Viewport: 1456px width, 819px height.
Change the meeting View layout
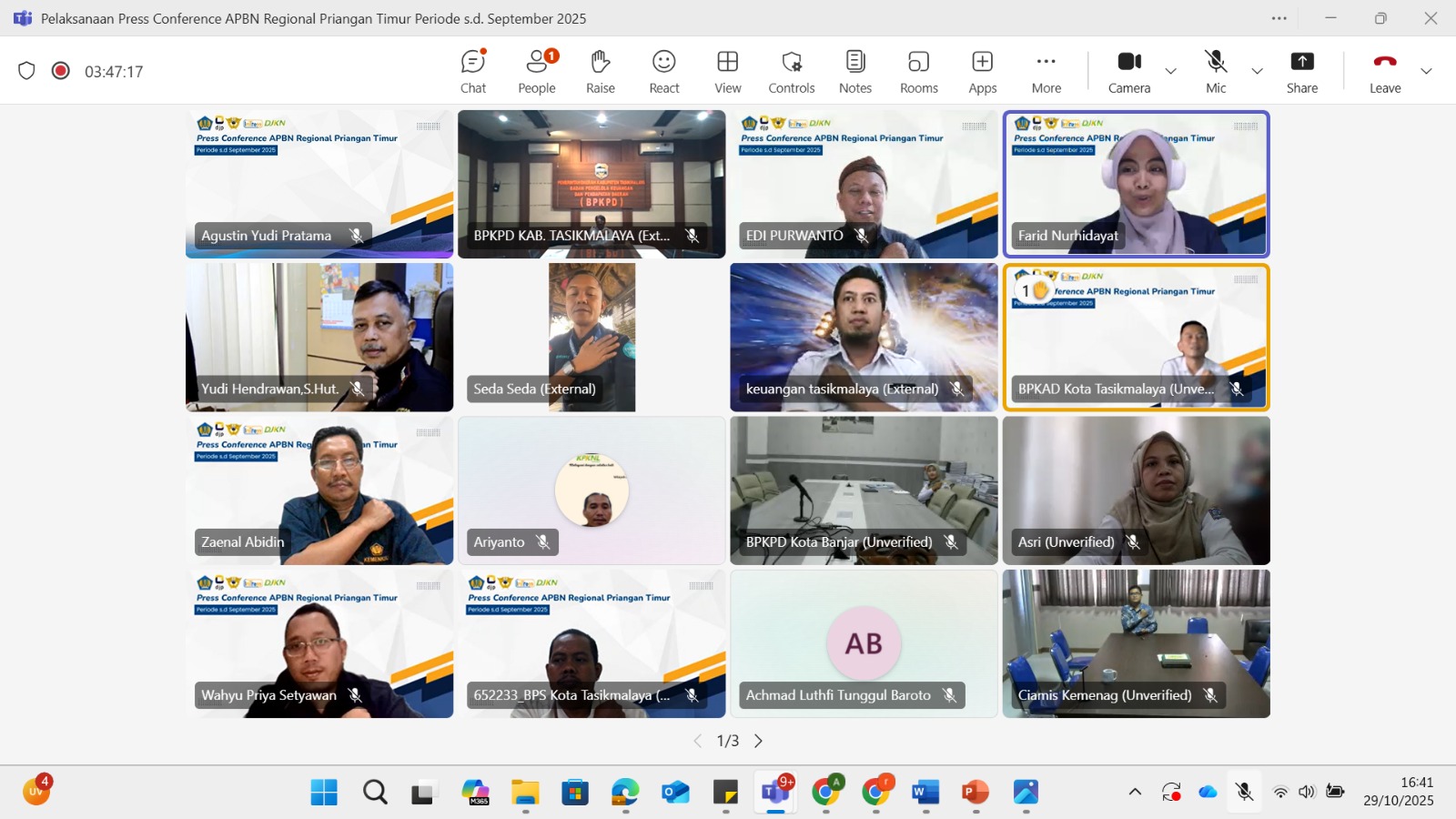(x=727, y=71)
